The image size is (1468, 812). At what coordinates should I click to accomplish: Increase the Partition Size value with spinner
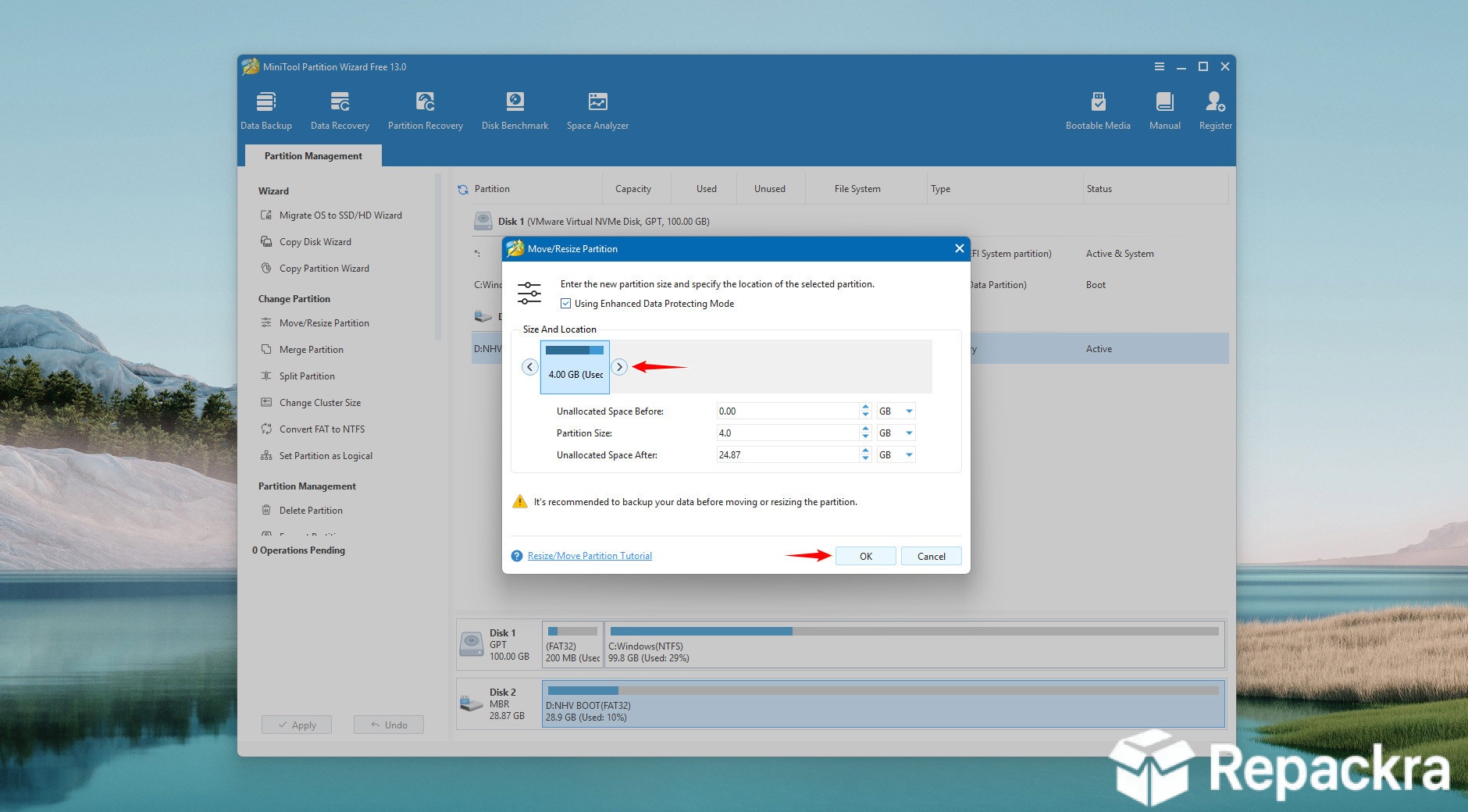865,429
